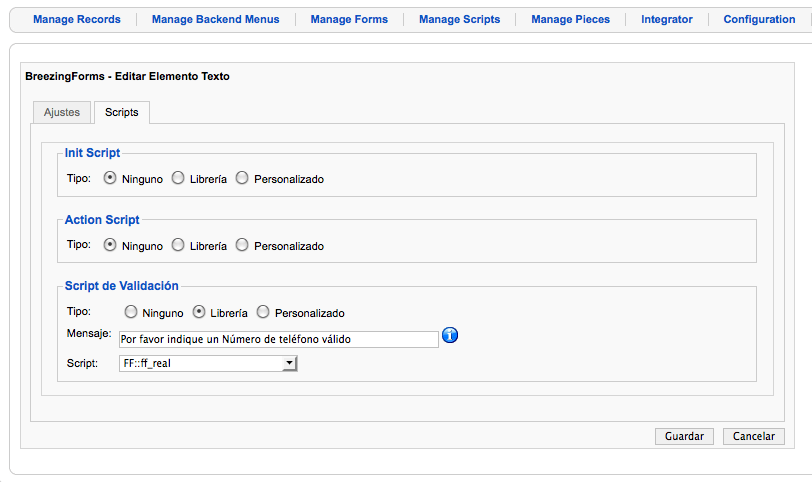Choose Librería for Init Script
Image resolution: width=812 pixels, height=482 pixels.
178,178
